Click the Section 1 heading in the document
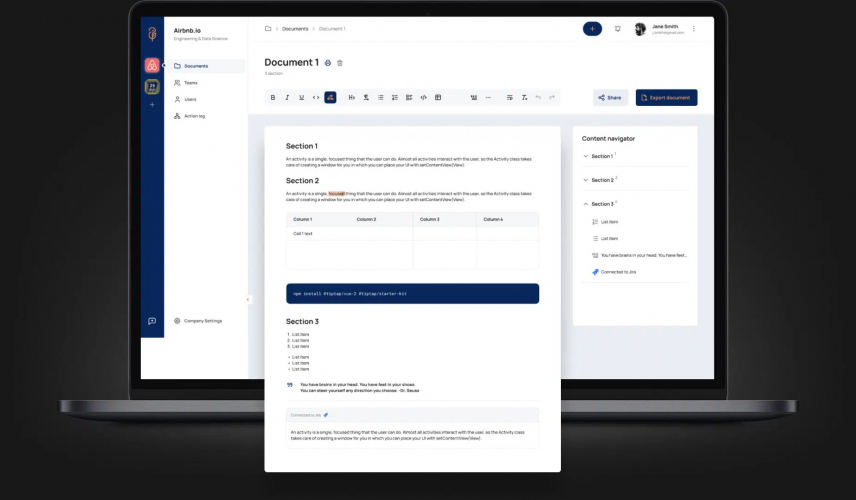This screenshot has width=856, height=500. [302, 146]
